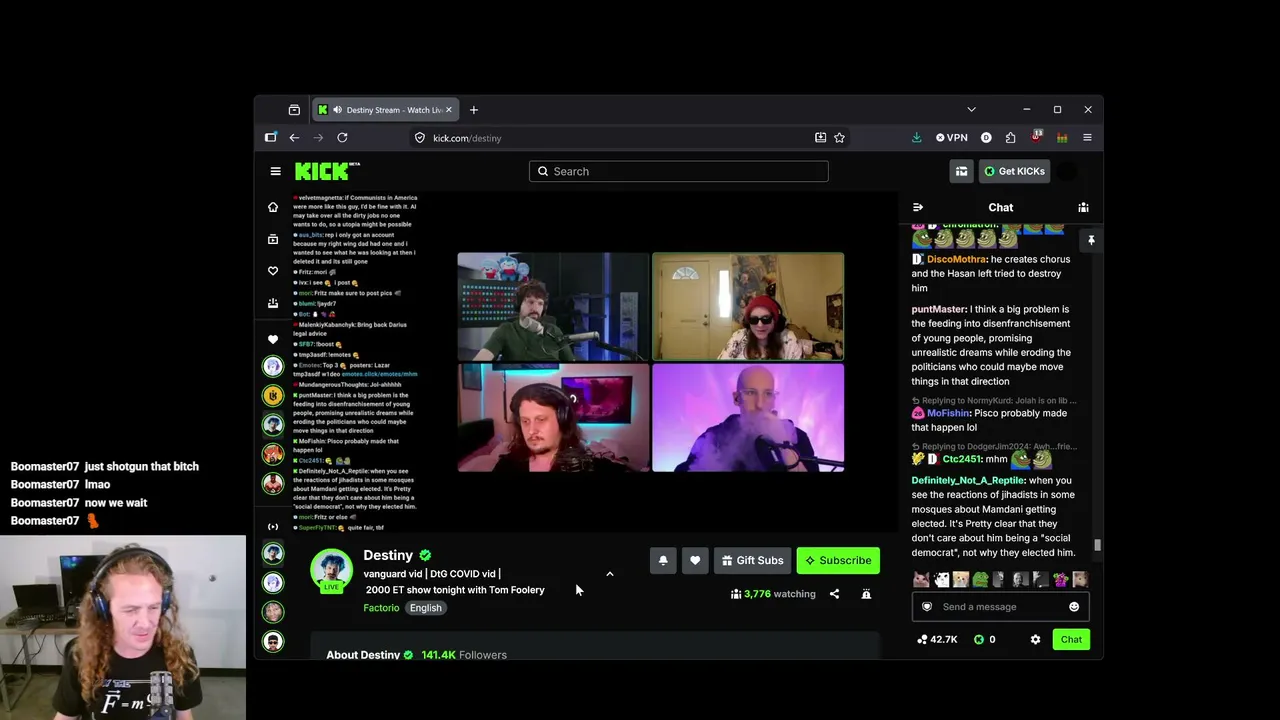Click the Ctc2451 username in chat
This screenshot has width=1280, height=720.
961,459
